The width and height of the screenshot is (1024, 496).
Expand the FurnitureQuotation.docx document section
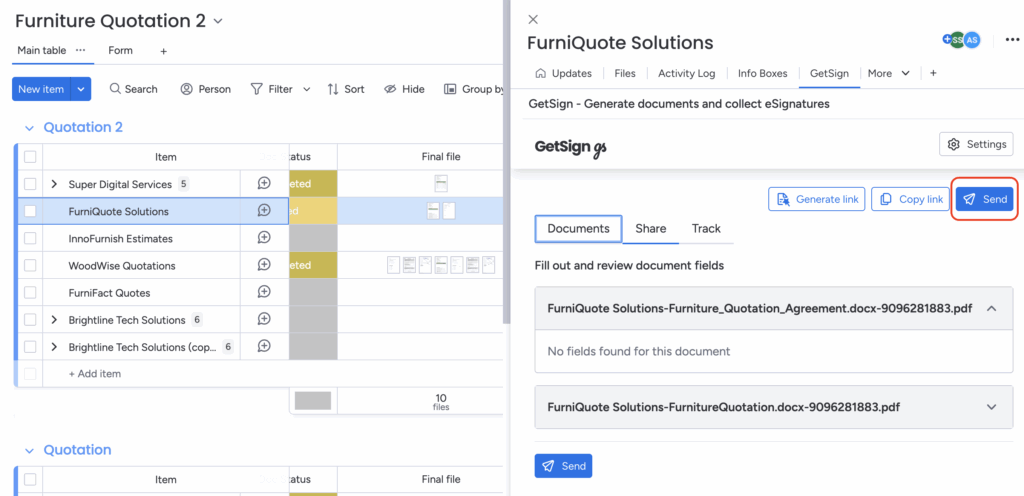click(x=991, y=407)
